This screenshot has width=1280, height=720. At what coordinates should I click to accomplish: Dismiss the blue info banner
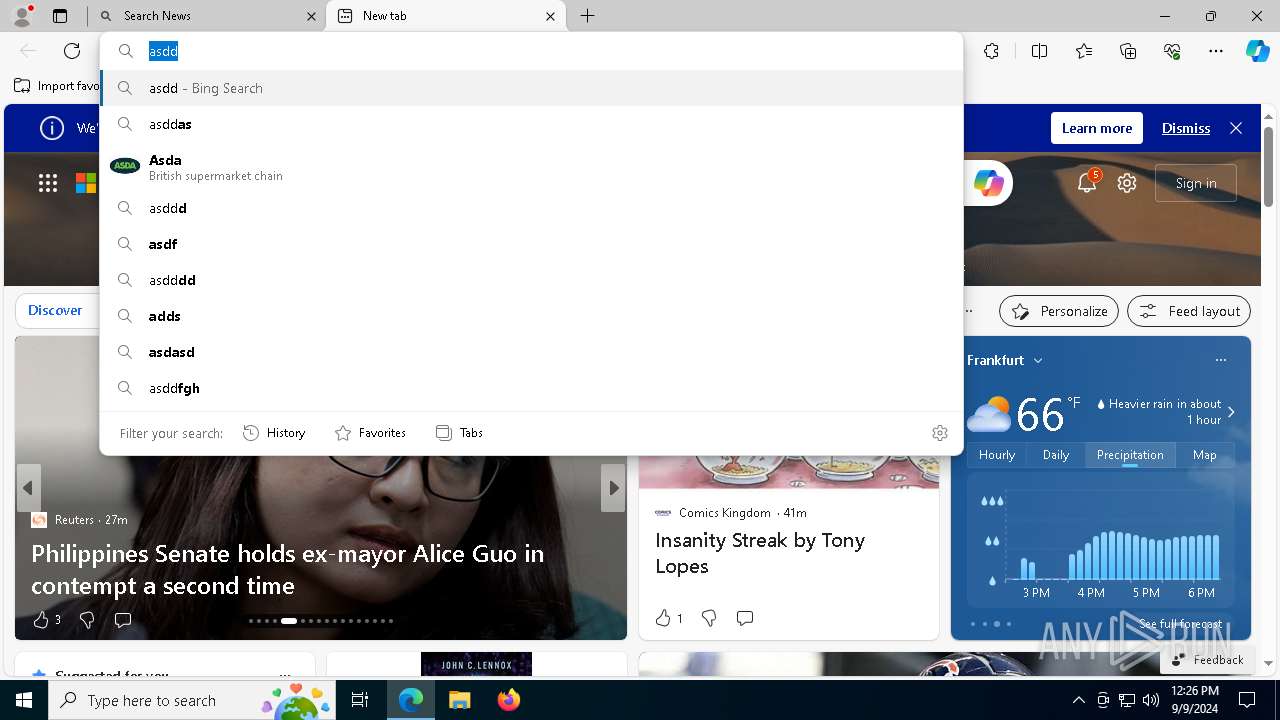point(1186,128)
